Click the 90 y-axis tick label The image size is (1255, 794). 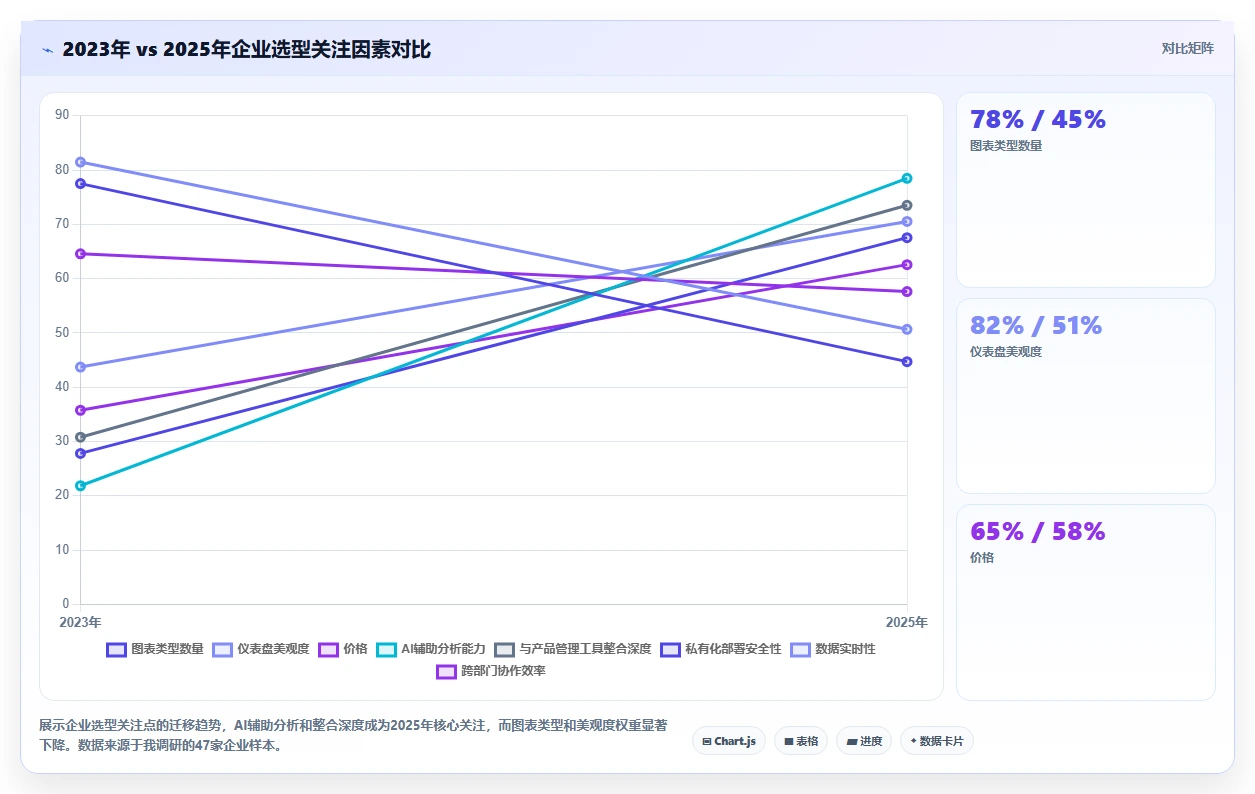[x=62, y=115]
